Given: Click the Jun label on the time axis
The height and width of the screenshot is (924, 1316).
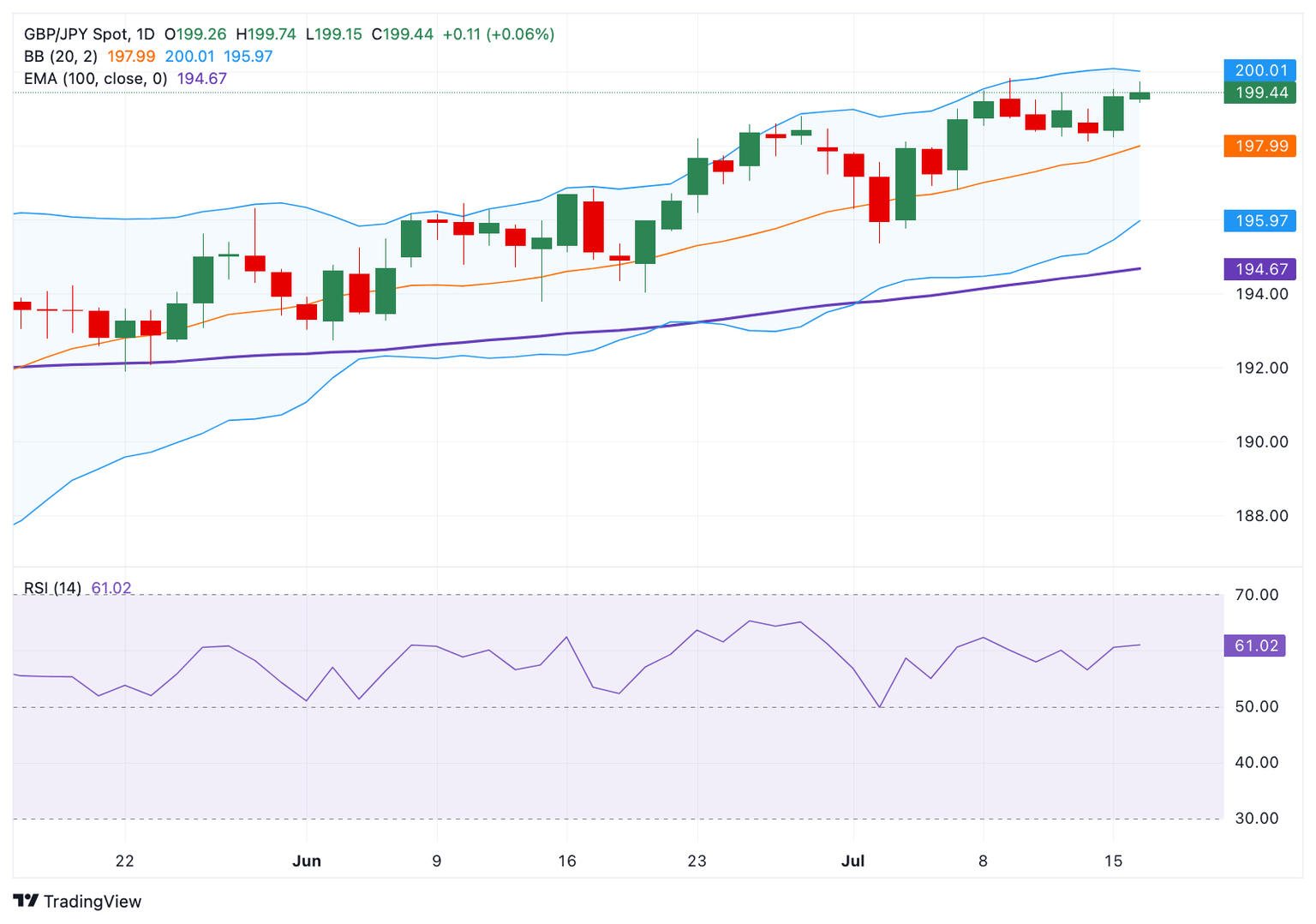Looking at the screenshot, I should pos(307,861).
